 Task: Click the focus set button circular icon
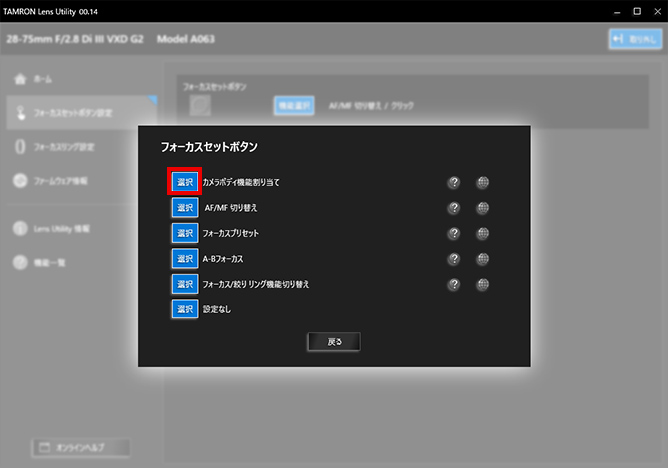point(200,105)
